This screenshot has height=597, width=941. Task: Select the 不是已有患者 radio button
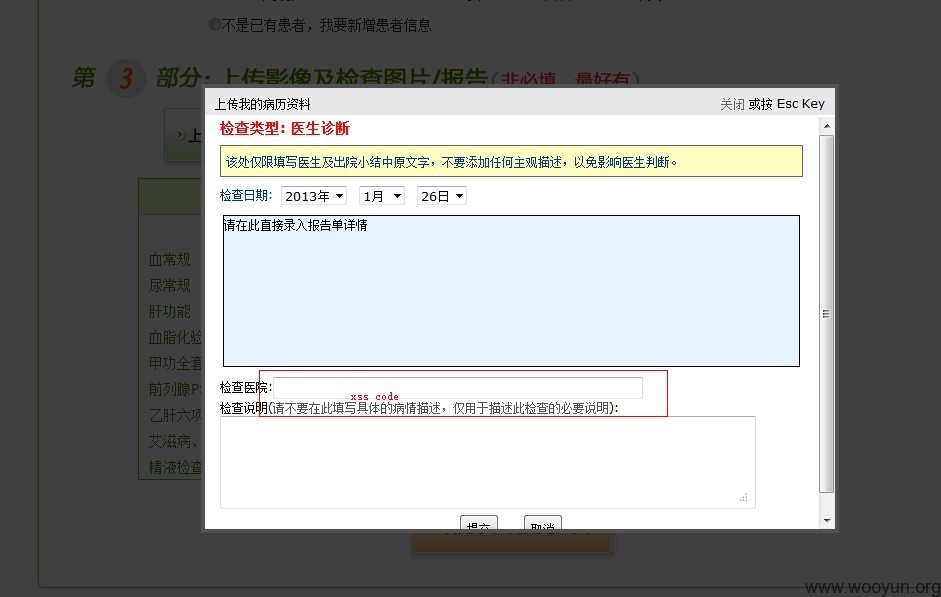point(214,24)
